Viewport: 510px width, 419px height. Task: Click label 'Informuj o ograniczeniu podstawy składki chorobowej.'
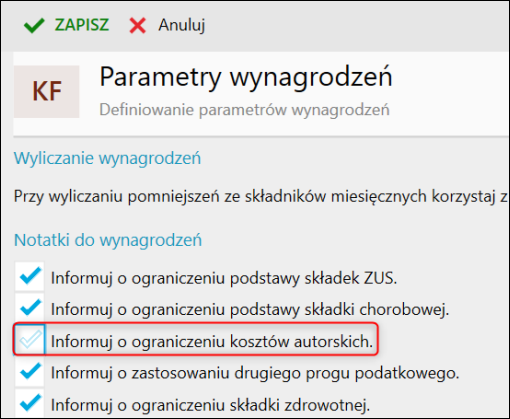click(x=250, y=310)
